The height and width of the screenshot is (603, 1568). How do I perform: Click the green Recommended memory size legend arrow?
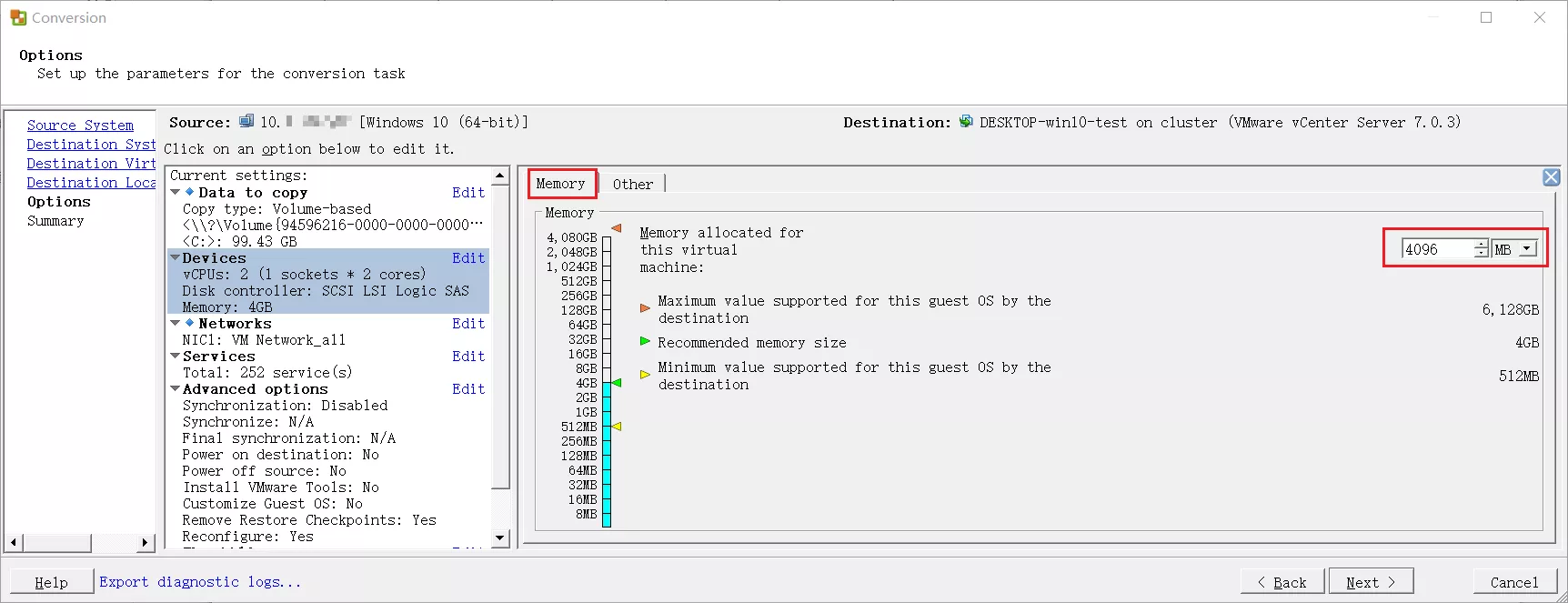[x=645, y=342]
